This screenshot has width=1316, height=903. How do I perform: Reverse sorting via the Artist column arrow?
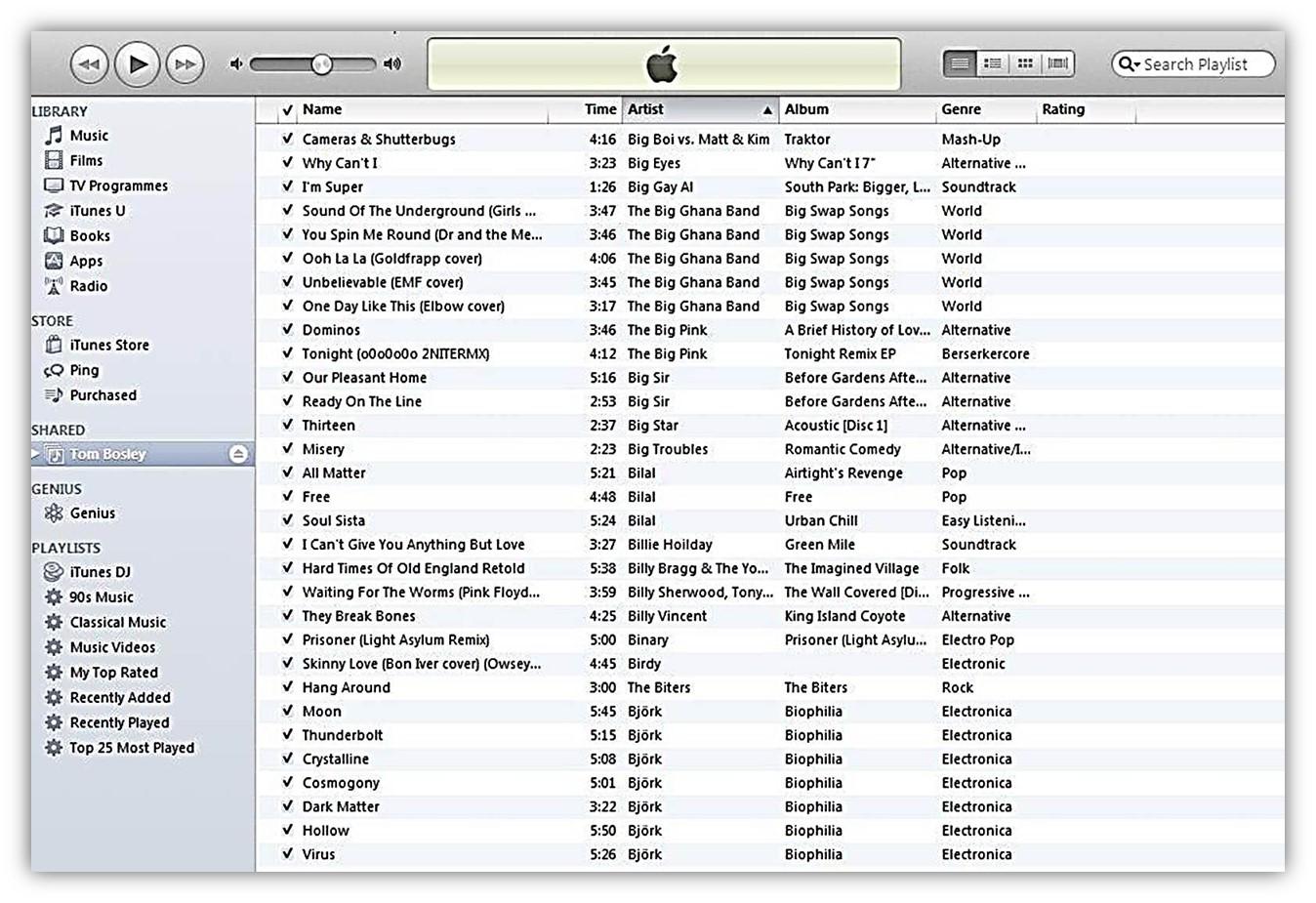coord(767,109)
